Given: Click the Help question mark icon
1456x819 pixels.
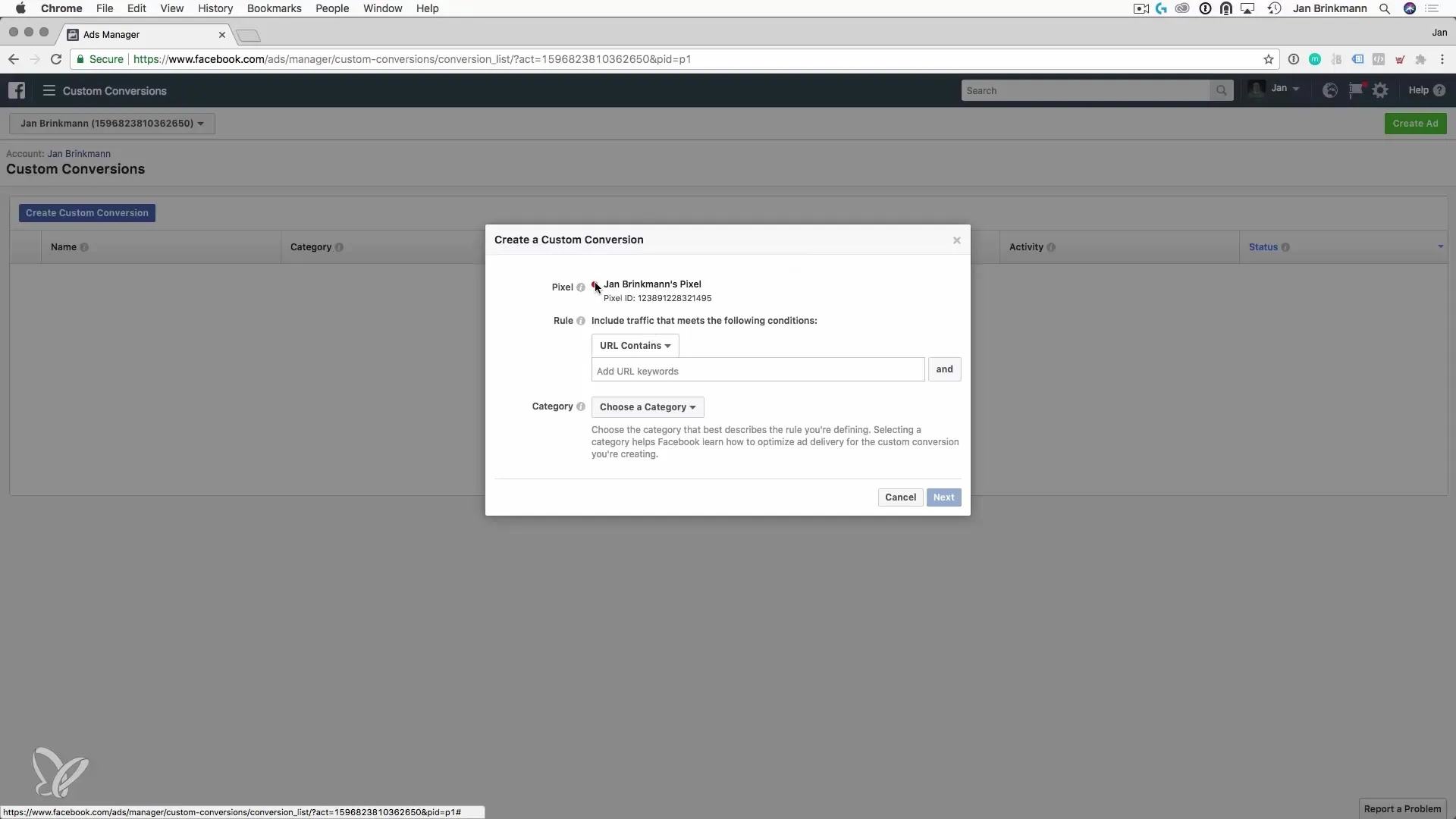Looking at the screenshot, I should click(1439, 90).
